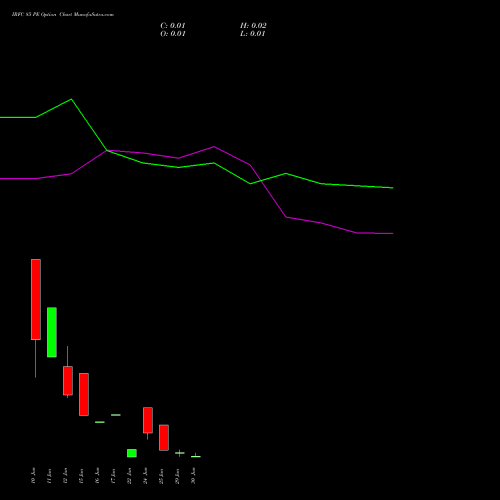
Task: Select the tall red candle for 10 Jun
Action: (36, 299)
